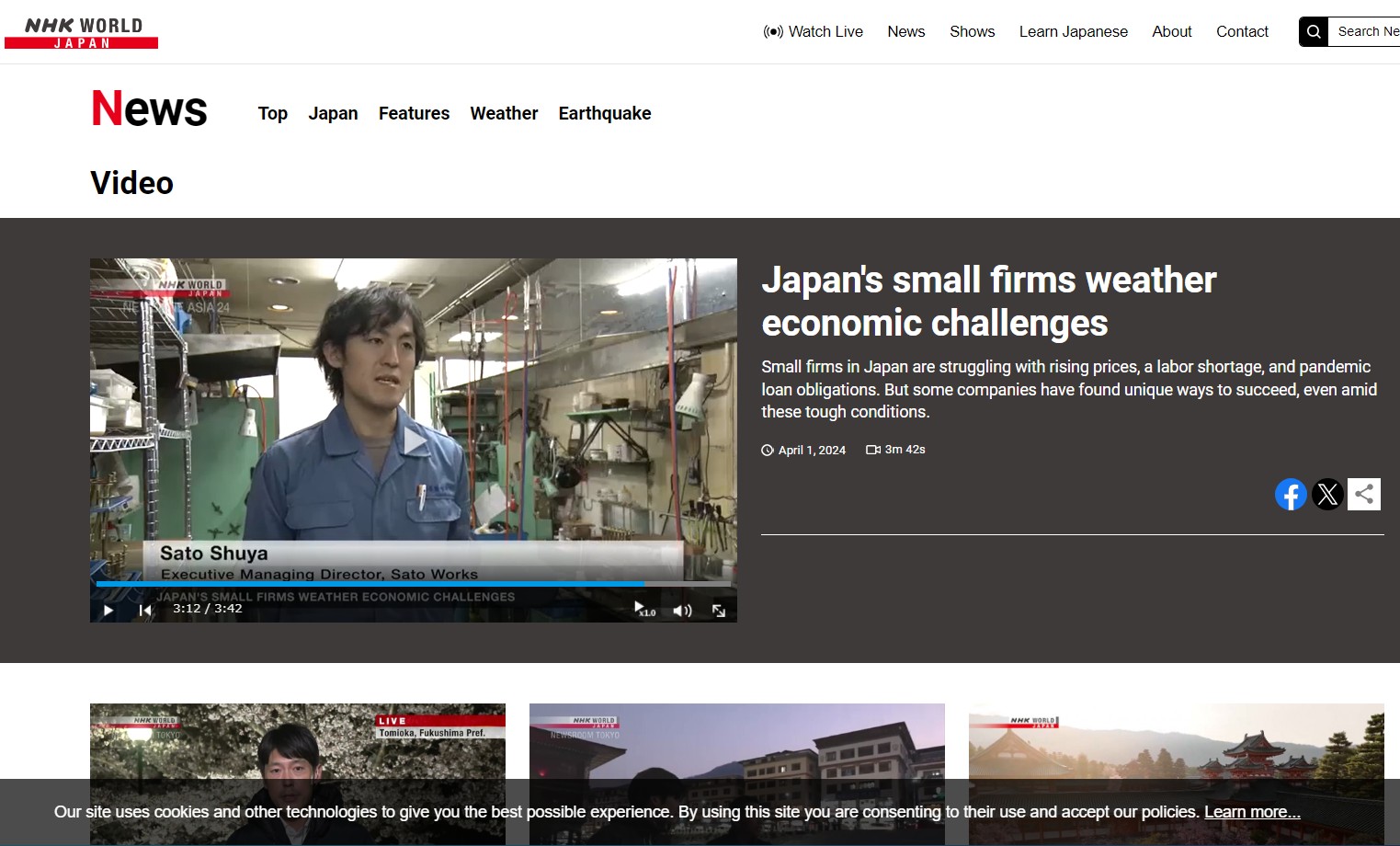The height and width of the screenshot is (846, 1400).
Task: Open the News navigation menu
Action: [906, 31]
